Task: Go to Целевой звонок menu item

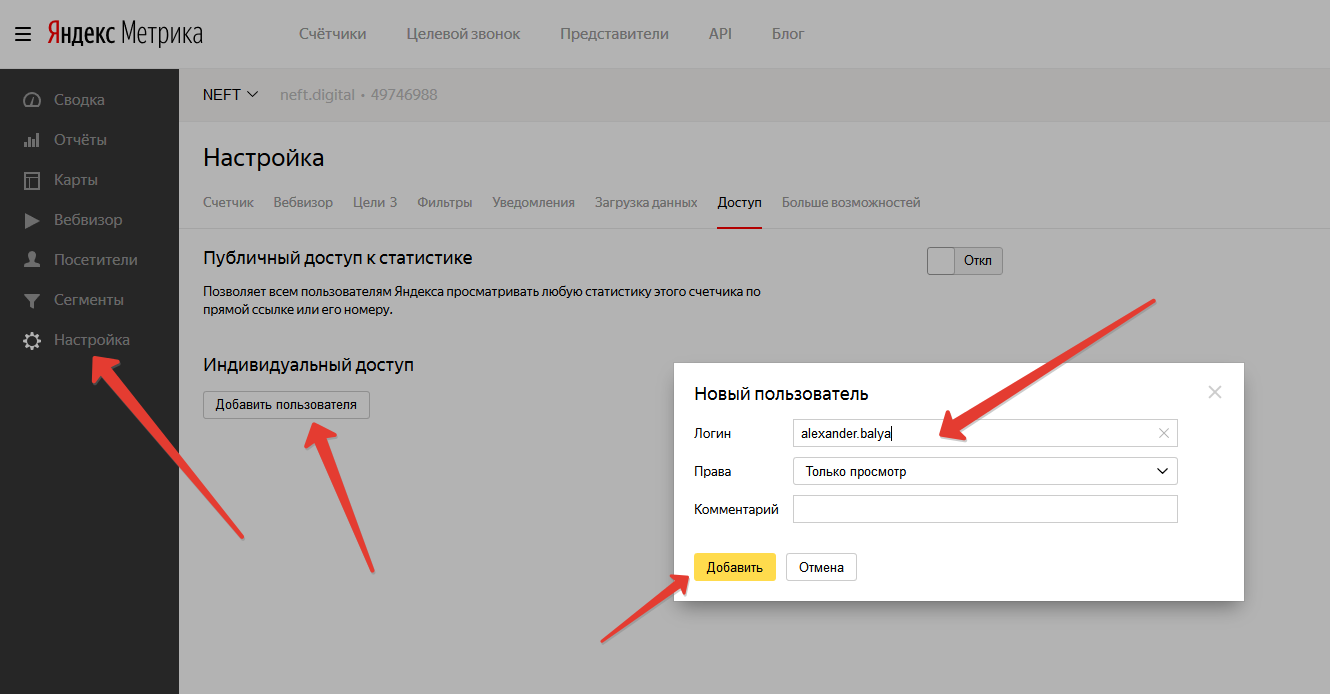Action: (463, 34)
